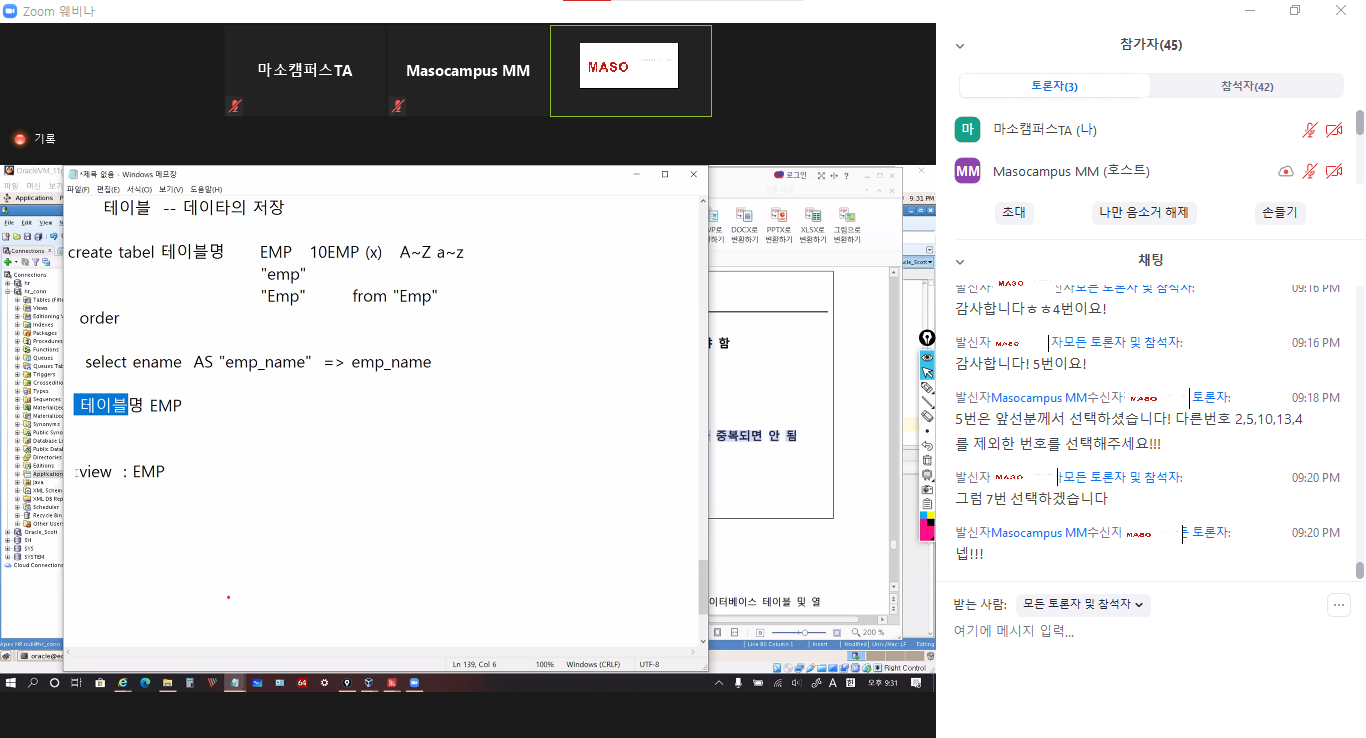
Task: Switch to the 참석자(42) attendees tab
Action: coord(1247,86)
